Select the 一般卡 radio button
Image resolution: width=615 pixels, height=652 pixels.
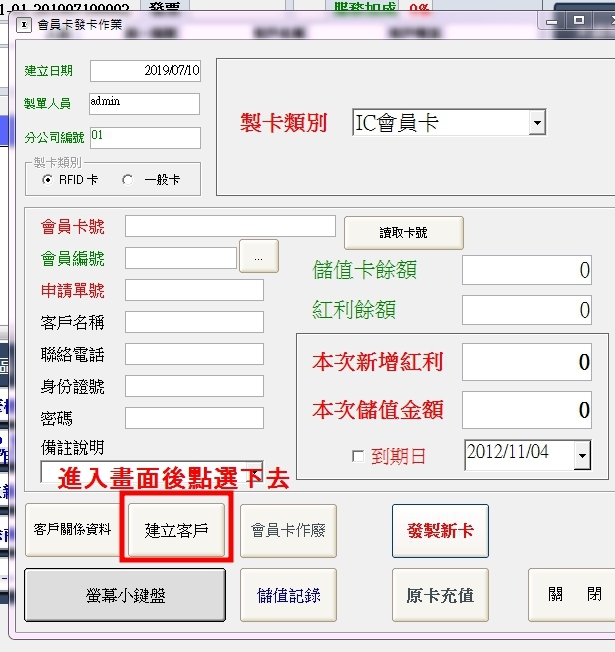(127, 180)
